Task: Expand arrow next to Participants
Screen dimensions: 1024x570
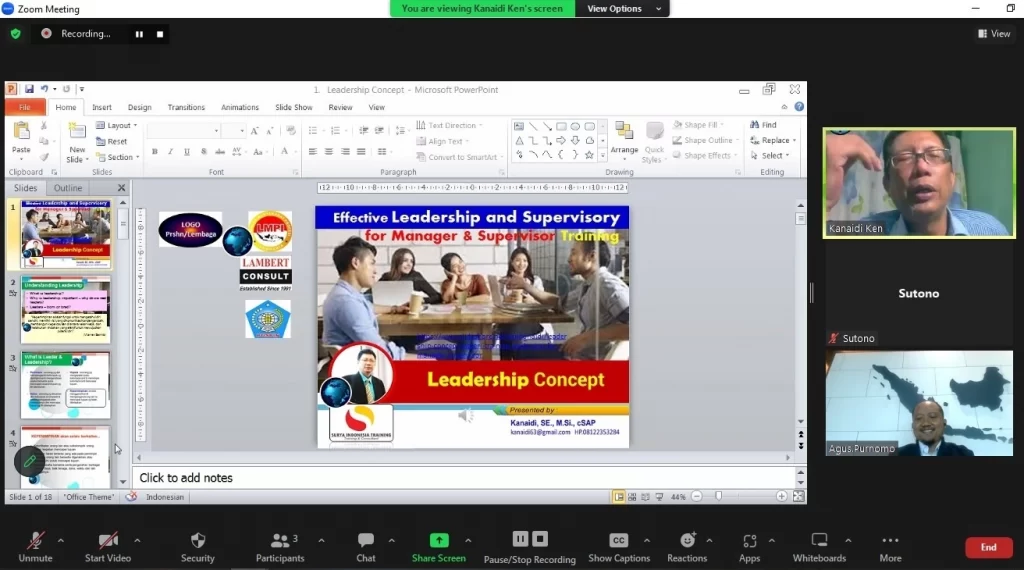Action: 321,541
